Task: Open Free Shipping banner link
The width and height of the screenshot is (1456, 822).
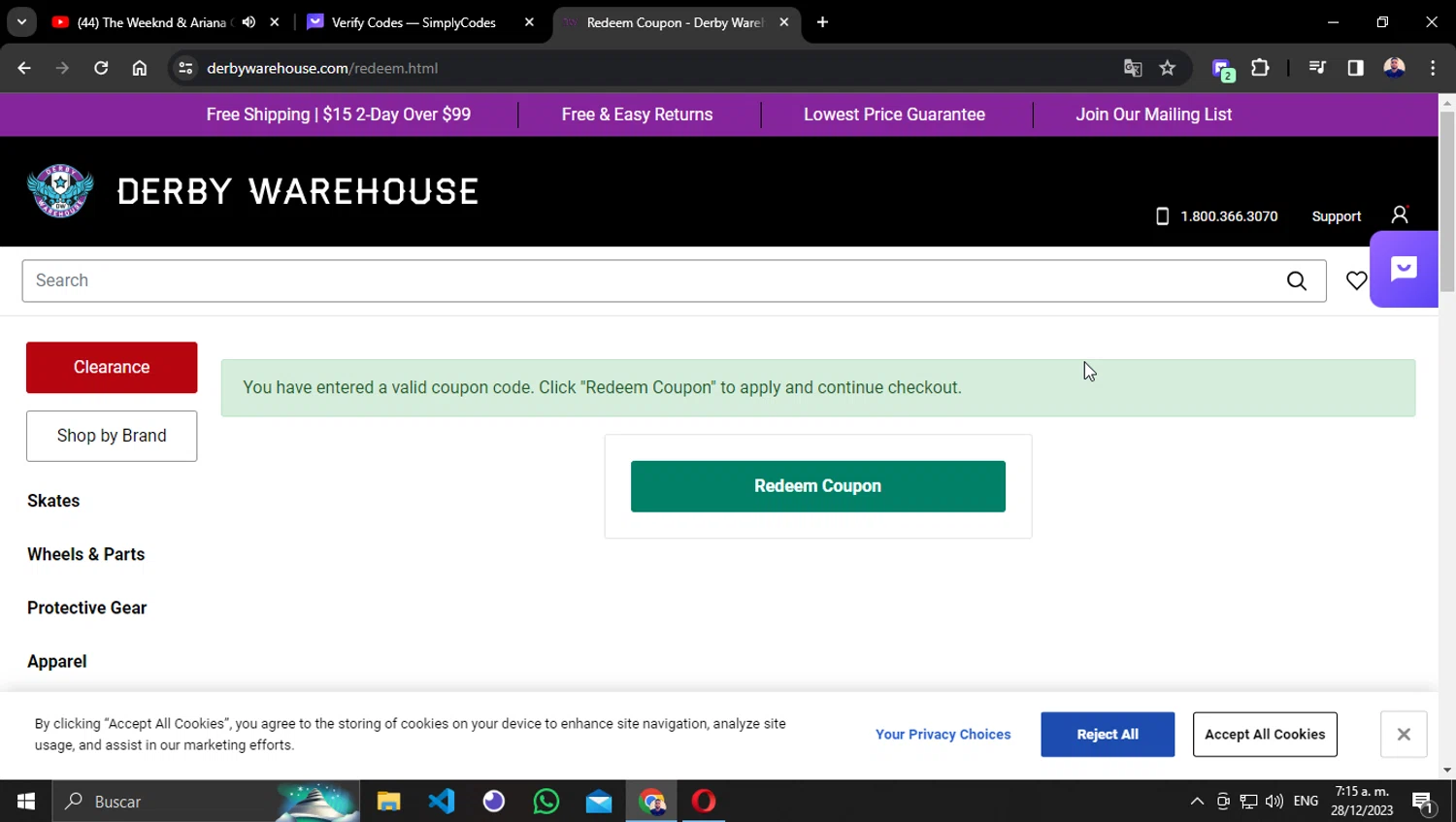Action: (339, 115)
